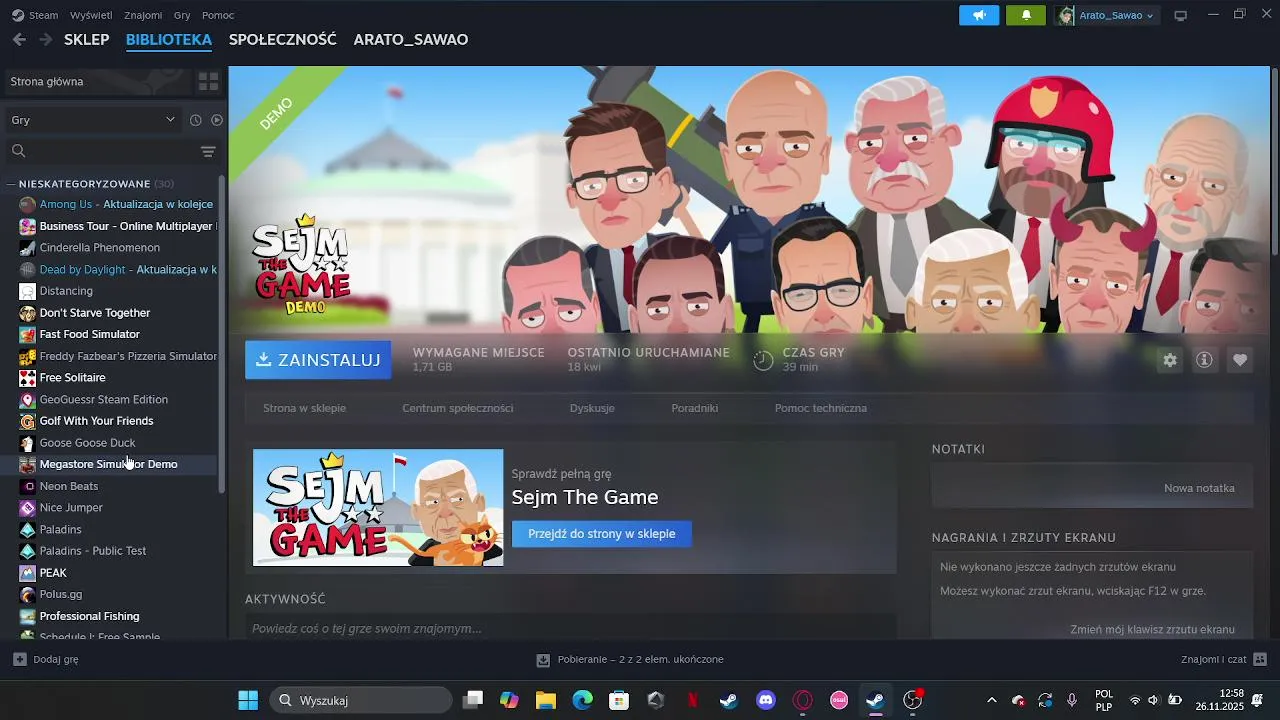Click the Goose Goose Duck icon
The height and width of the screenshot is (720, 1280).
click(28, 443)
